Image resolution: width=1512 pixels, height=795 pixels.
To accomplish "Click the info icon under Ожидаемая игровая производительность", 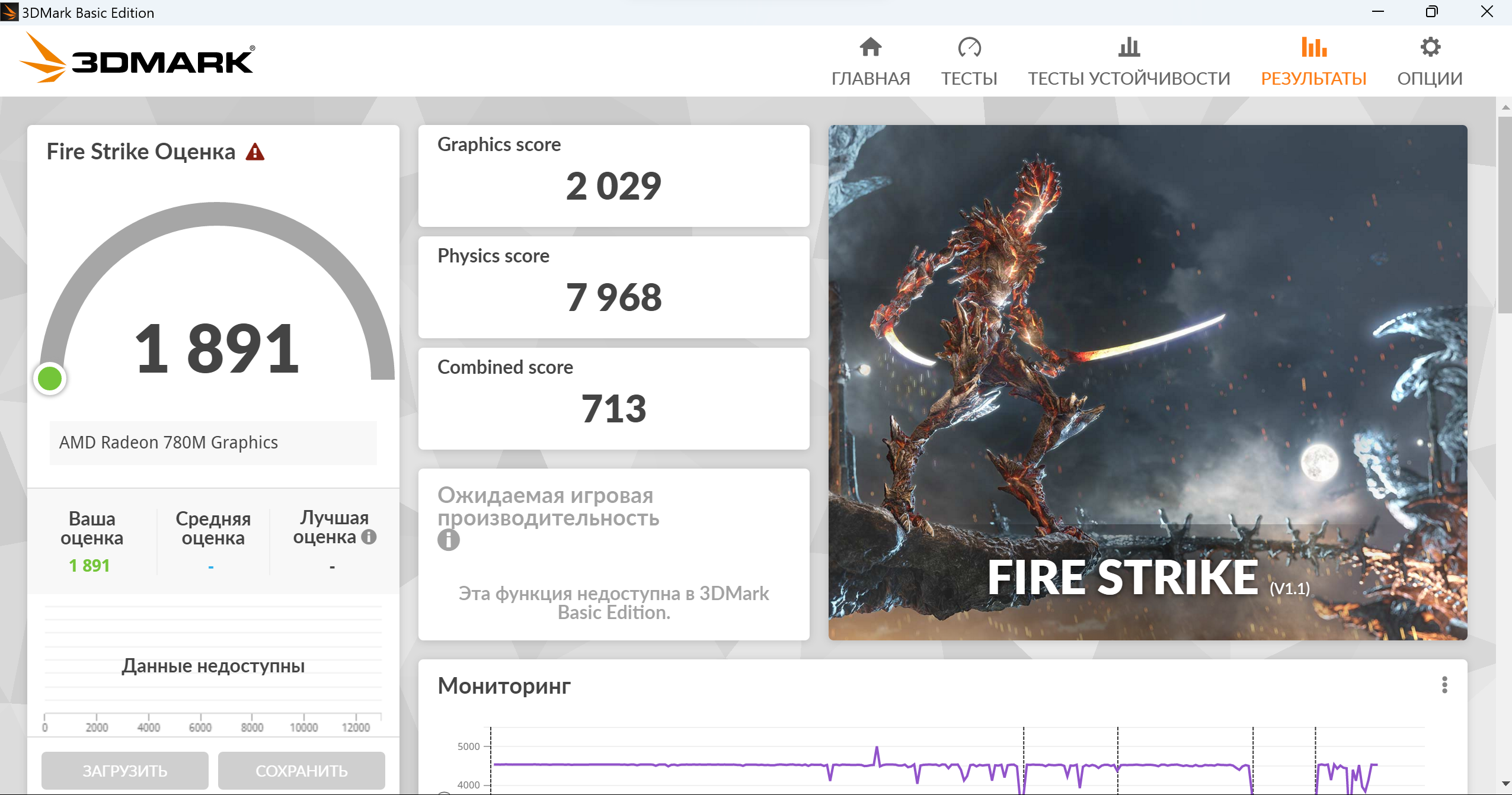I will tap(448, 540).
